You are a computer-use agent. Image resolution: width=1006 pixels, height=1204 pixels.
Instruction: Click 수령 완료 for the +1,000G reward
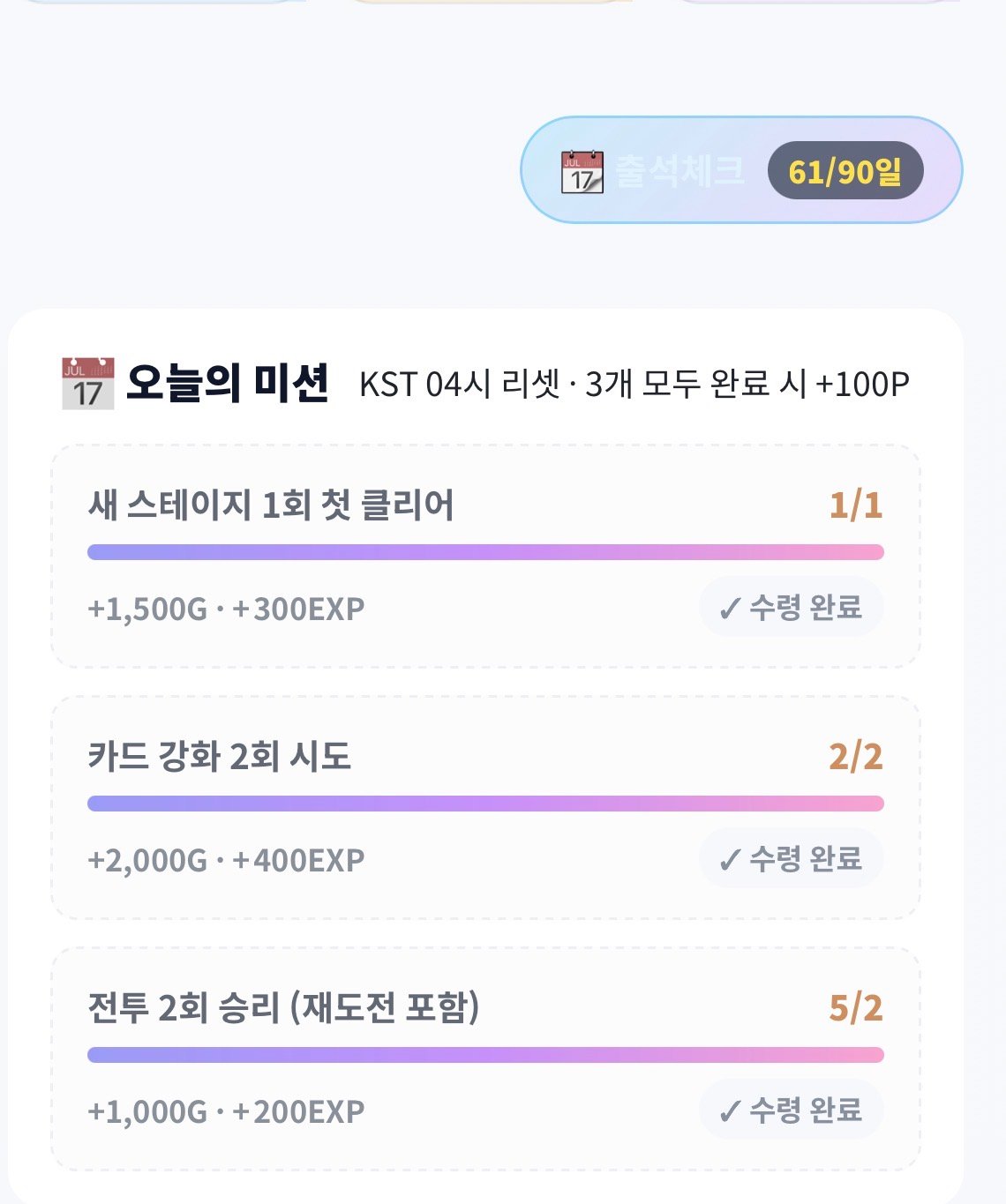pyautogui.click(x=792, y=1110)
